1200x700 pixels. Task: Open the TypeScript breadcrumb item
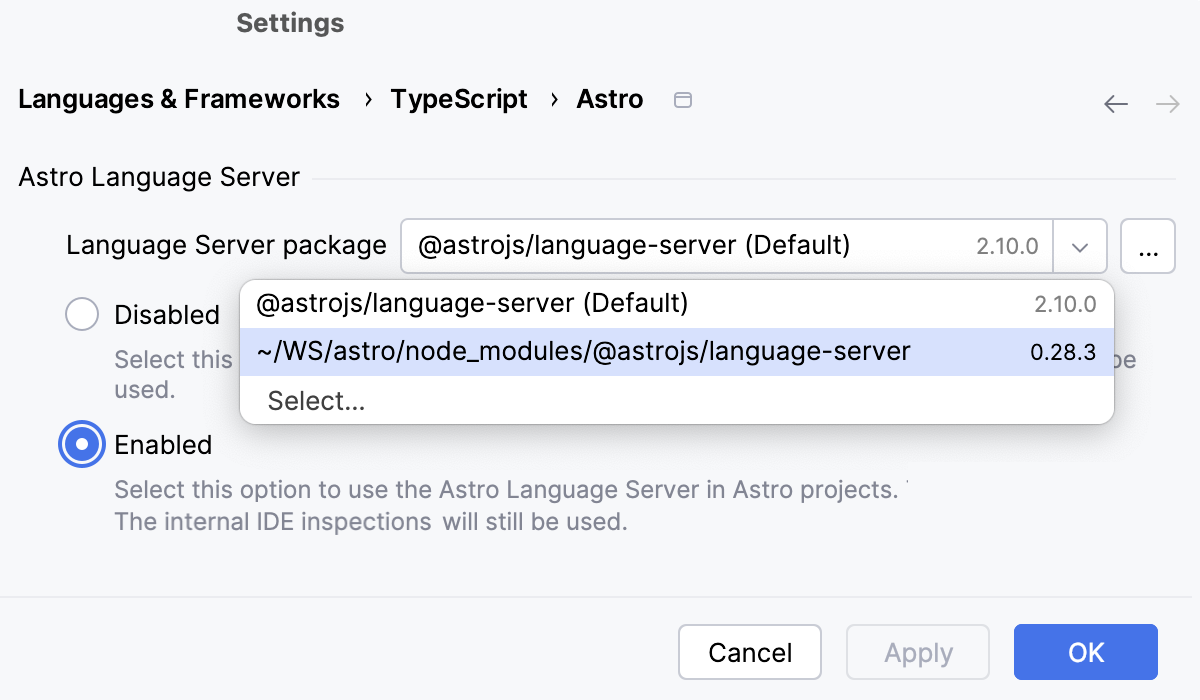459,99
